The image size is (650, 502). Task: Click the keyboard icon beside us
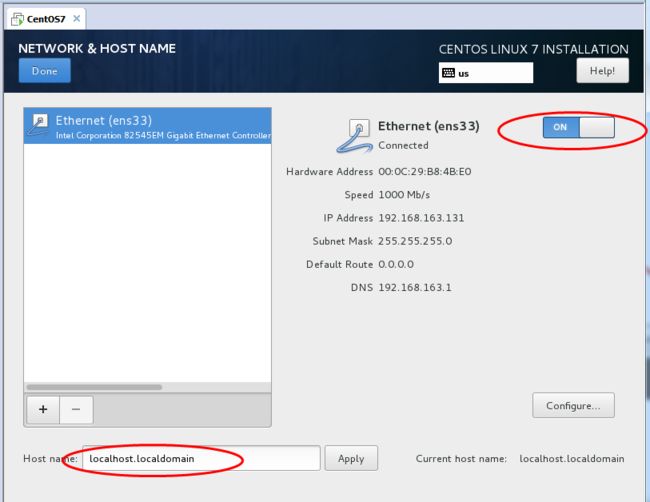click(449, 73)
